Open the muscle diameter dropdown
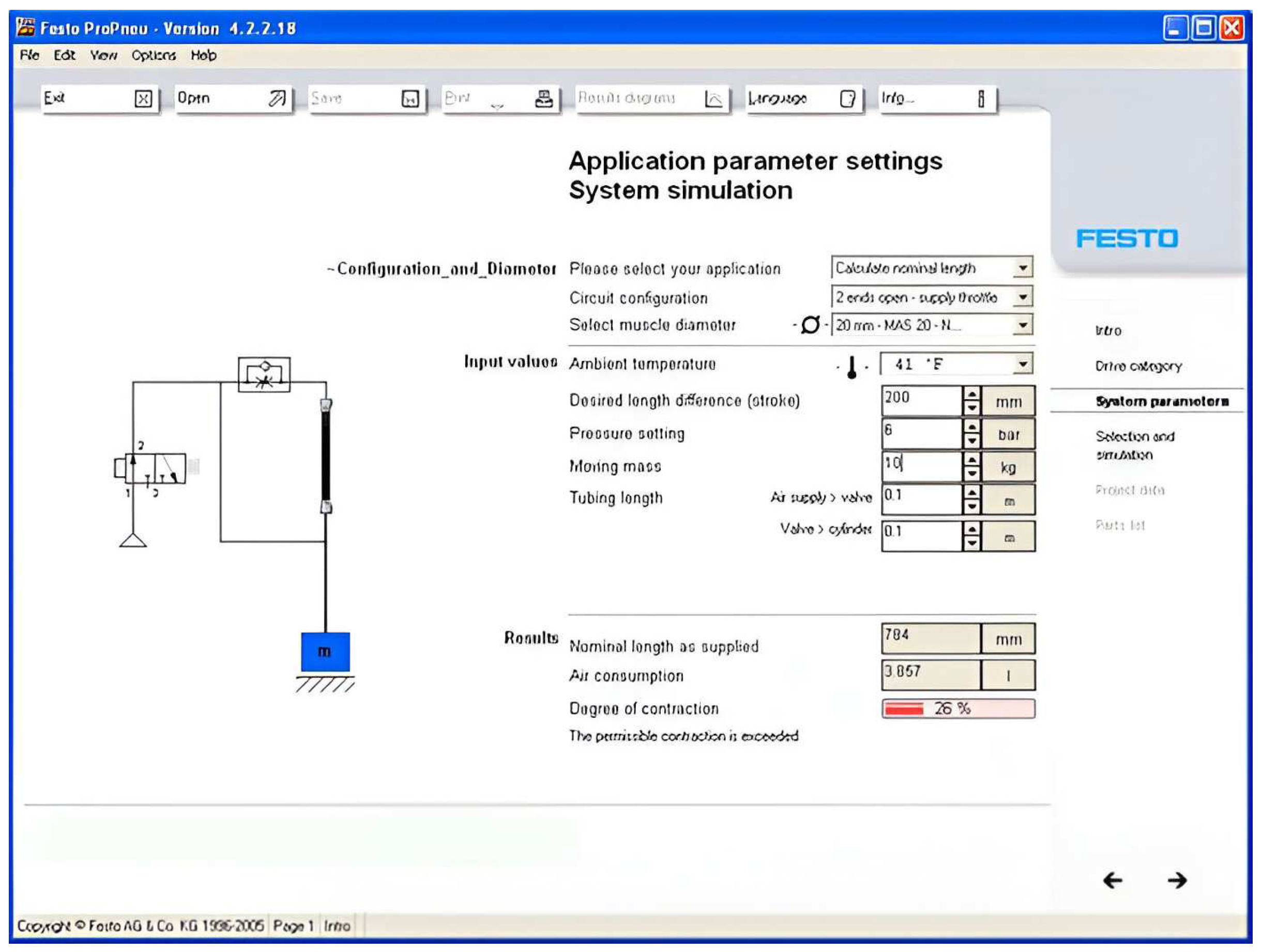The height and width of the screenshot is (952, 1262). pos(1023,325)
